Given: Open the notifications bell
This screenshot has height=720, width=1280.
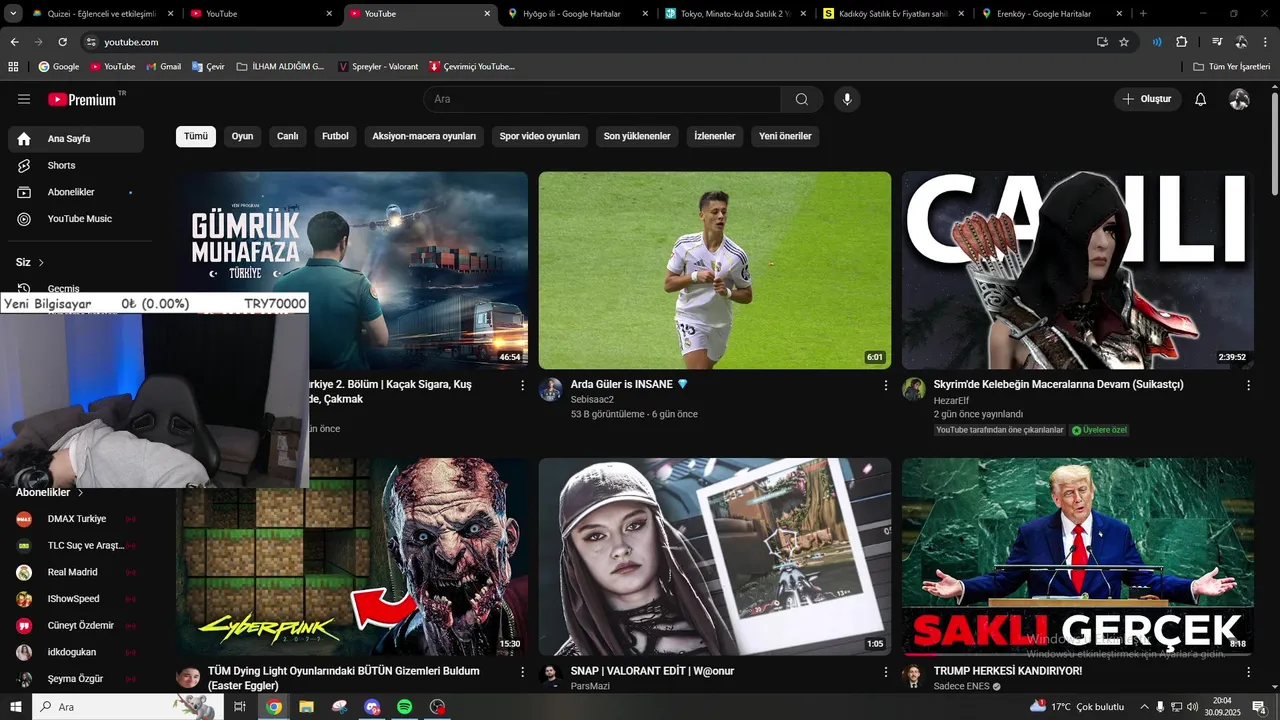Looking at the screenshot, I should click(1201, 99).
